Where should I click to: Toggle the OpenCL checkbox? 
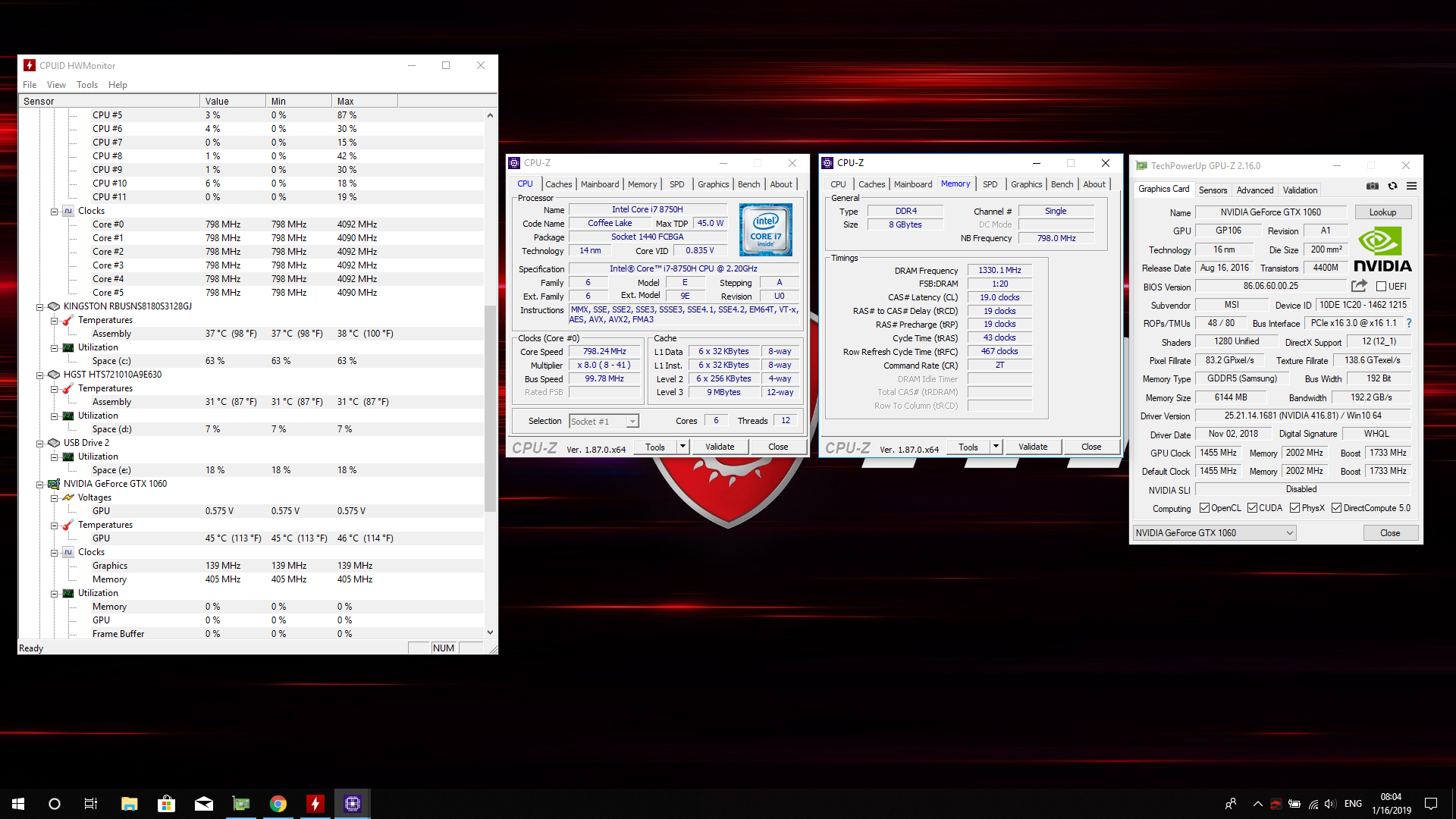tap(1204, 508)
